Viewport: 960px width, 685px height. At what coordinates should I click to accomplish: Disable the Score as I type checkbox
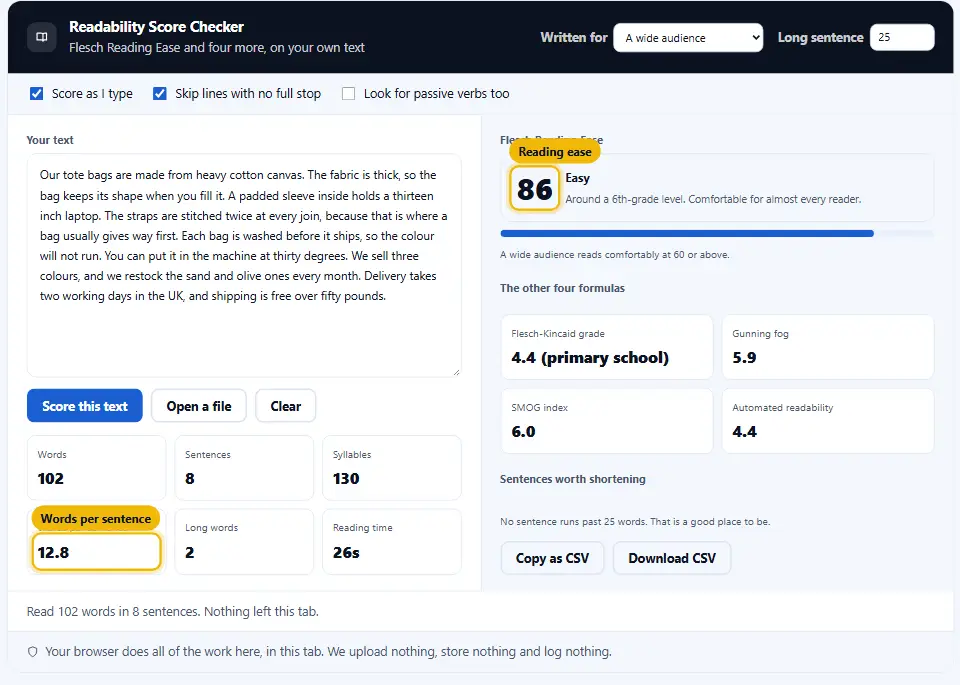click(37, 94)
